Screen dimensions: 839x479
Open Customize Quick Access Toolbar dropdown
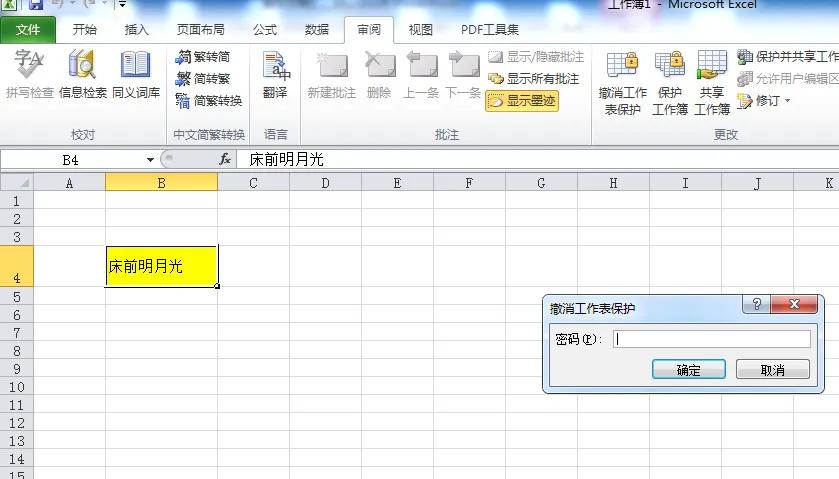(x=123, y=4)
